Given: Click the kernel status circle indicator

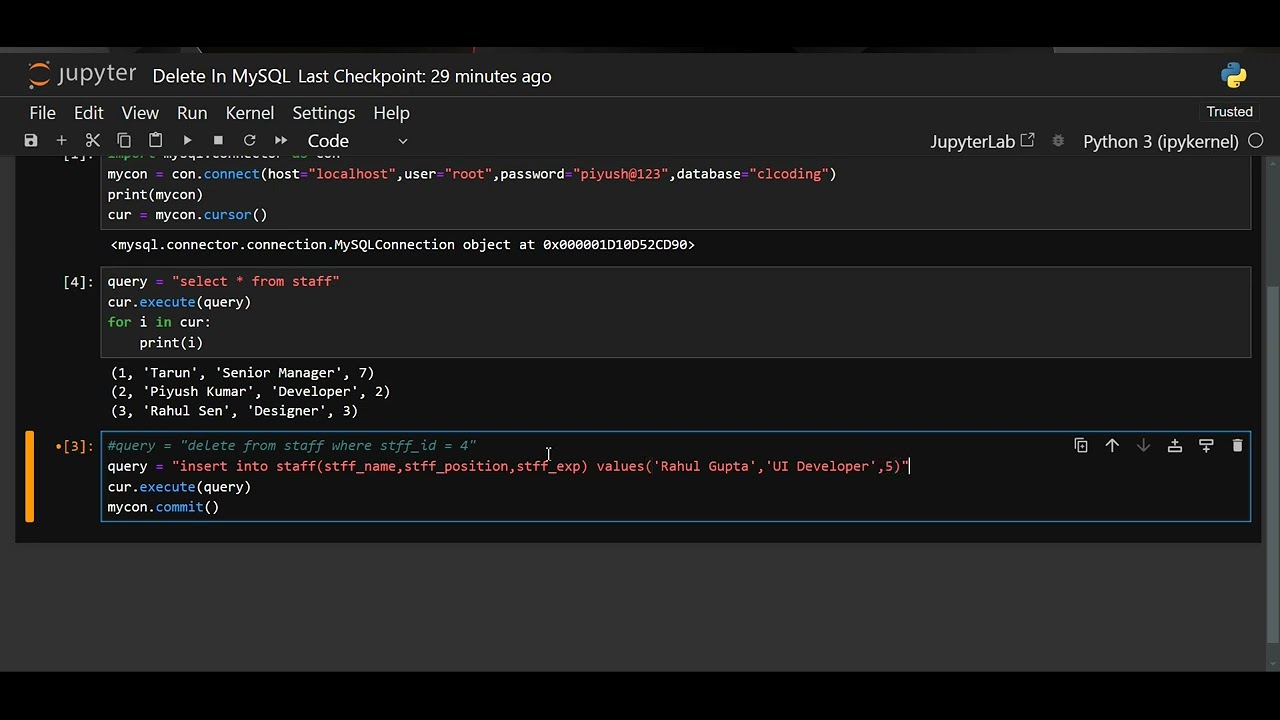Looking at the screenshot, I should pyautogui.click(x=1256, y=141).
